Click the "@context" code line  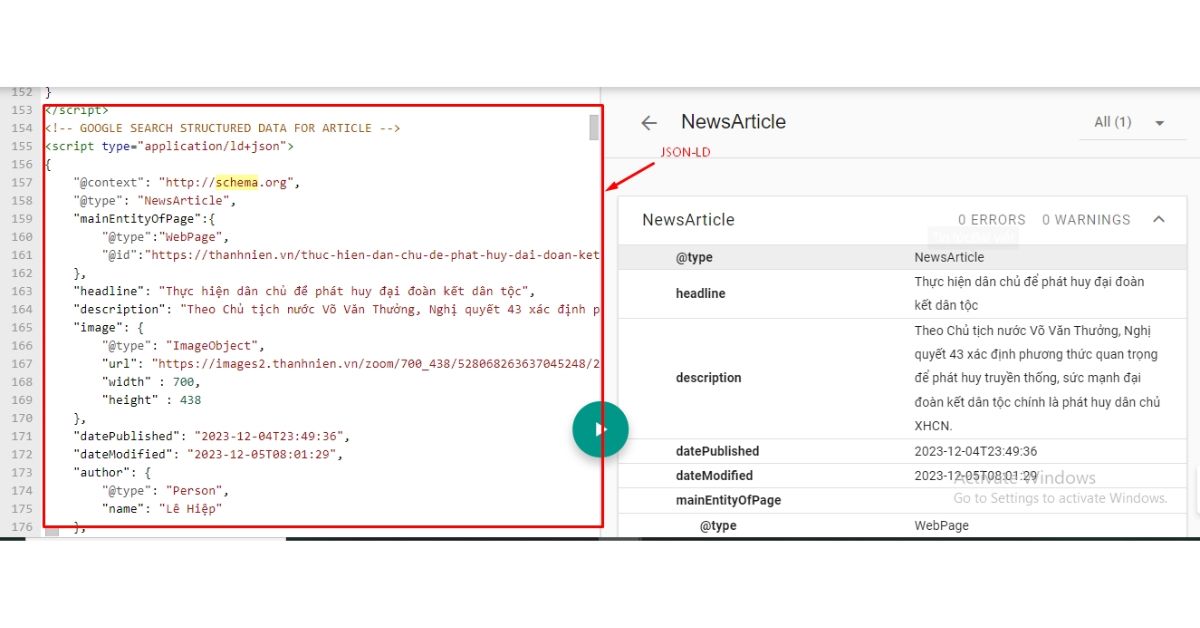(x=186, y=183)
